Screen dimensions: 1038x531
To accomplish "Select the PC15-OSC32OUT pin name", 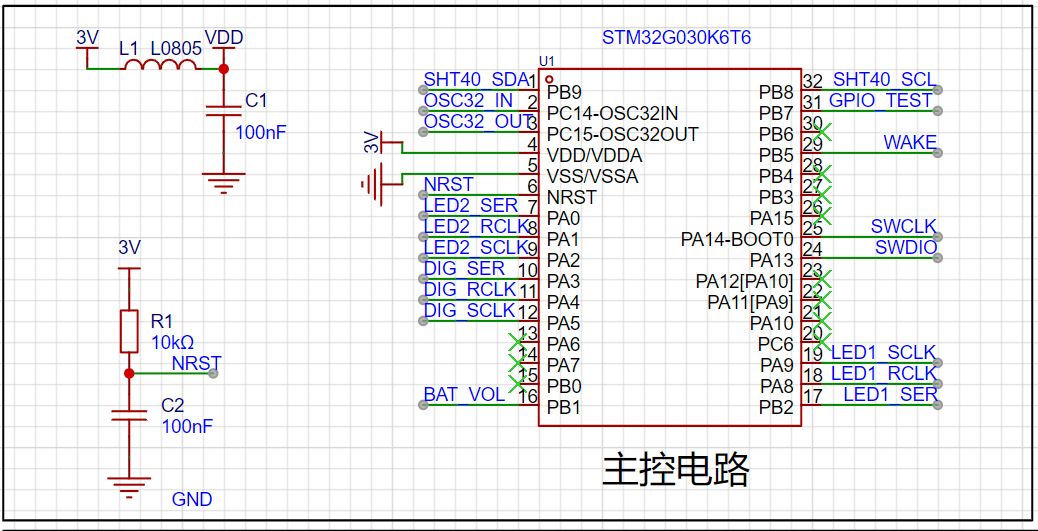I will (622, 134).
